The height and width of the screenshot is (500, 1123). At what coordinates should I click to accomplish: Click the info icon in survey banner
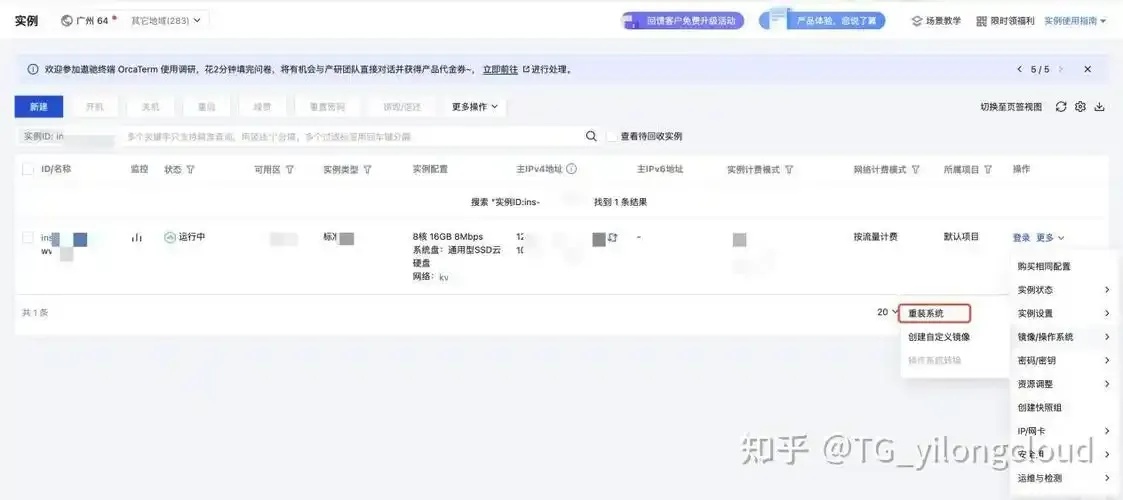pos(32,69)
